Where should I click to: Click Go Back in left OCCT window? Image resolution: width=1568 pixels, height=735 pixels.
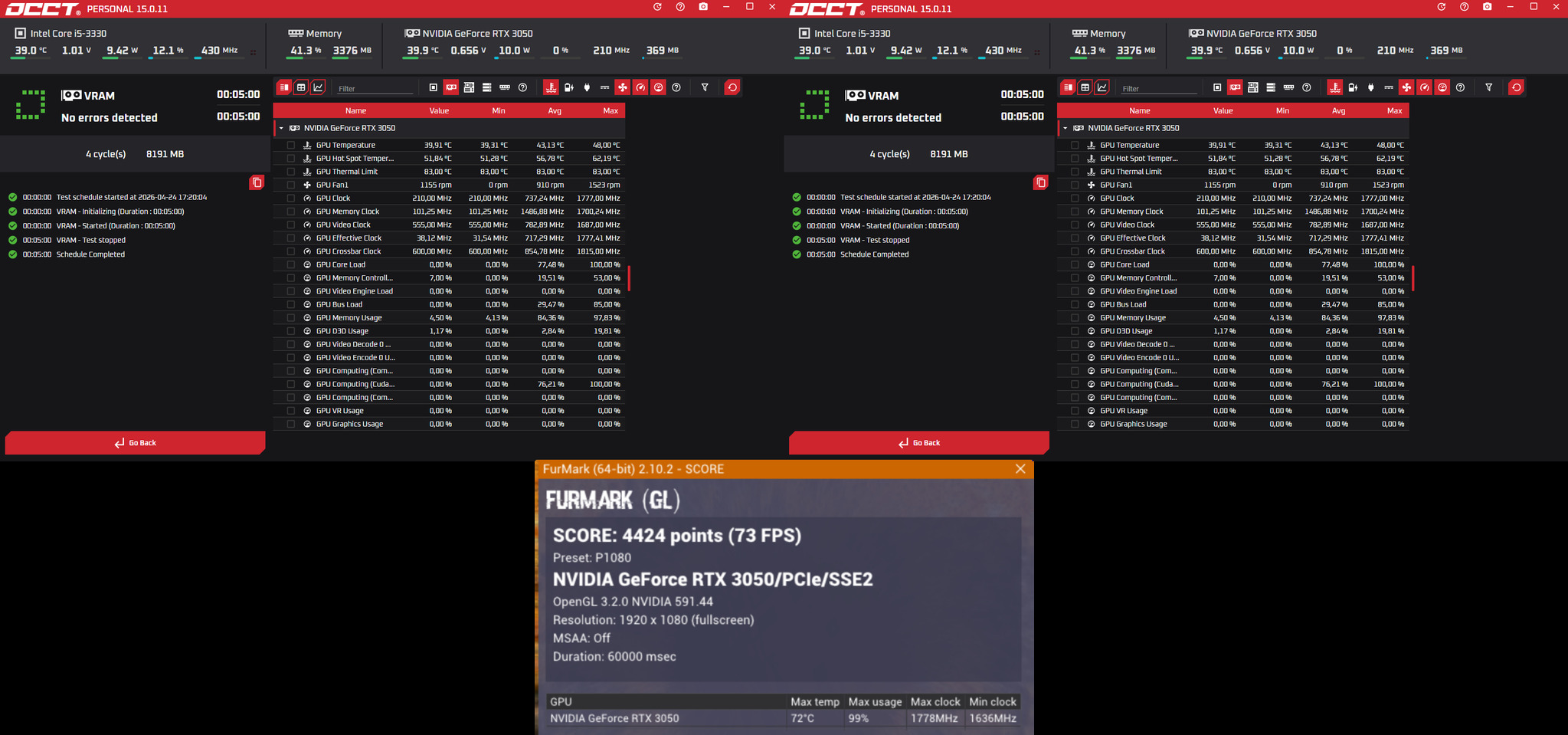[x=135, y=443]
